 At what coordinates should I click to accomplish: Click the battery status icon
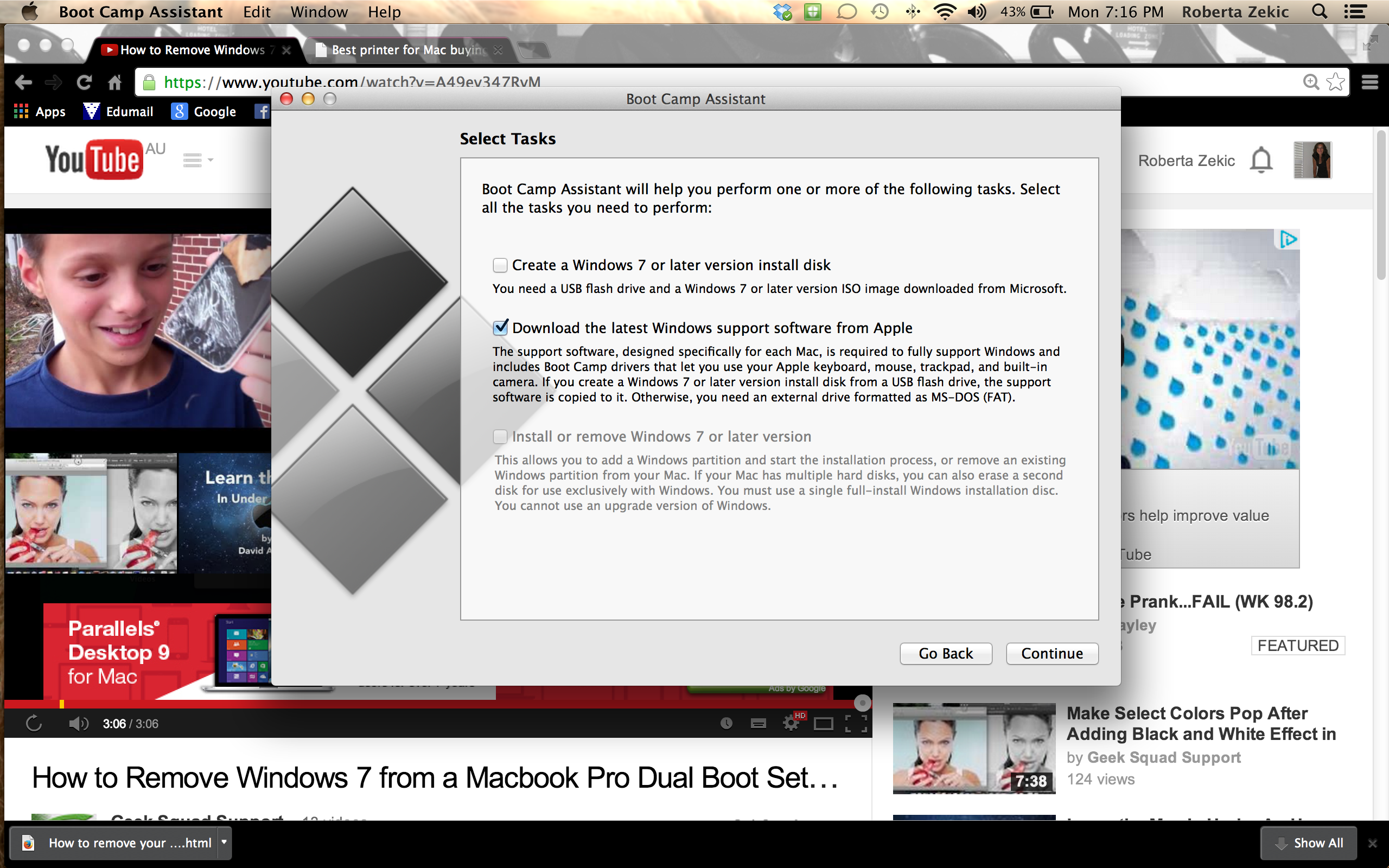coord(1042,11)
